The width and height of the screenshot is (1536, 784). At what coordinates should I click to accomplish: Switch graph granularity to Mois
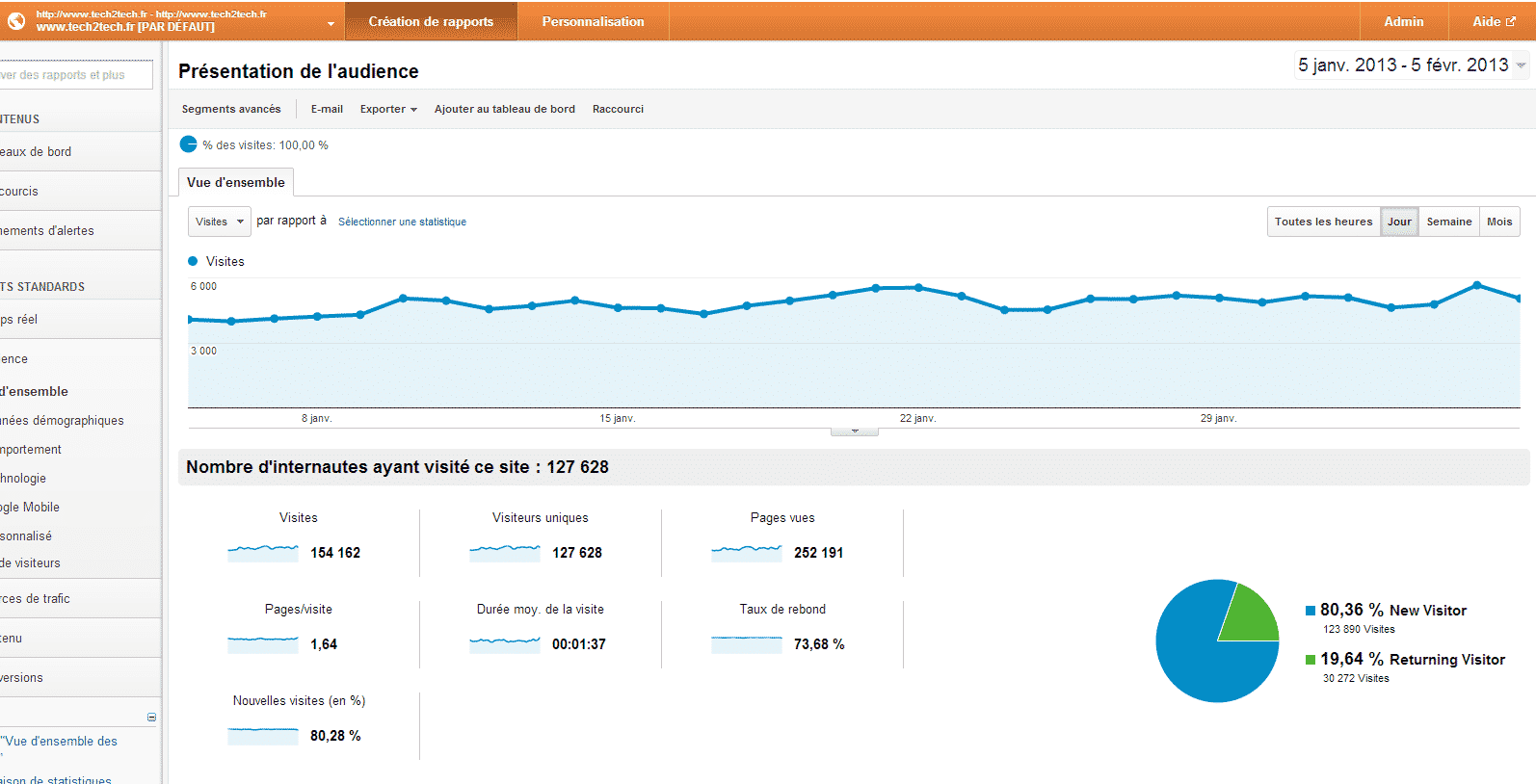[x=1498, y=222]
